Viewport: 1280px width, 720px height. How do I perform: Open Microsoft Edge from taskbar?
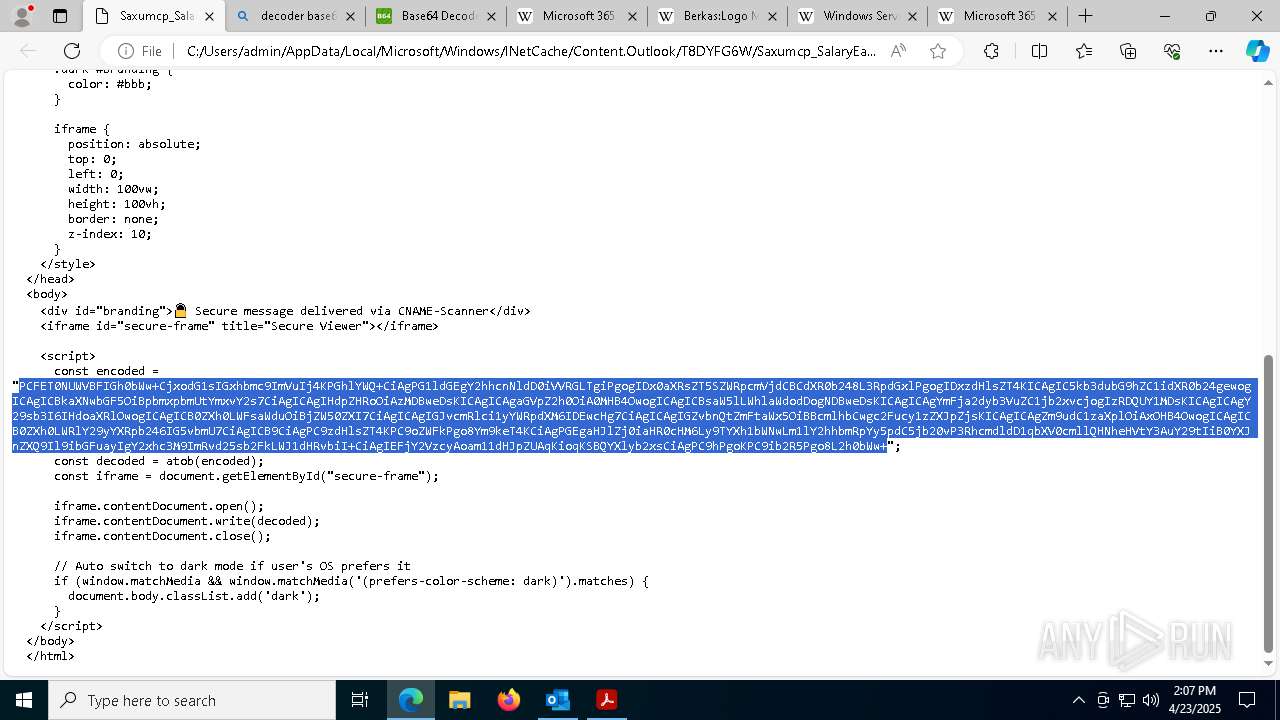pos(411,700)
